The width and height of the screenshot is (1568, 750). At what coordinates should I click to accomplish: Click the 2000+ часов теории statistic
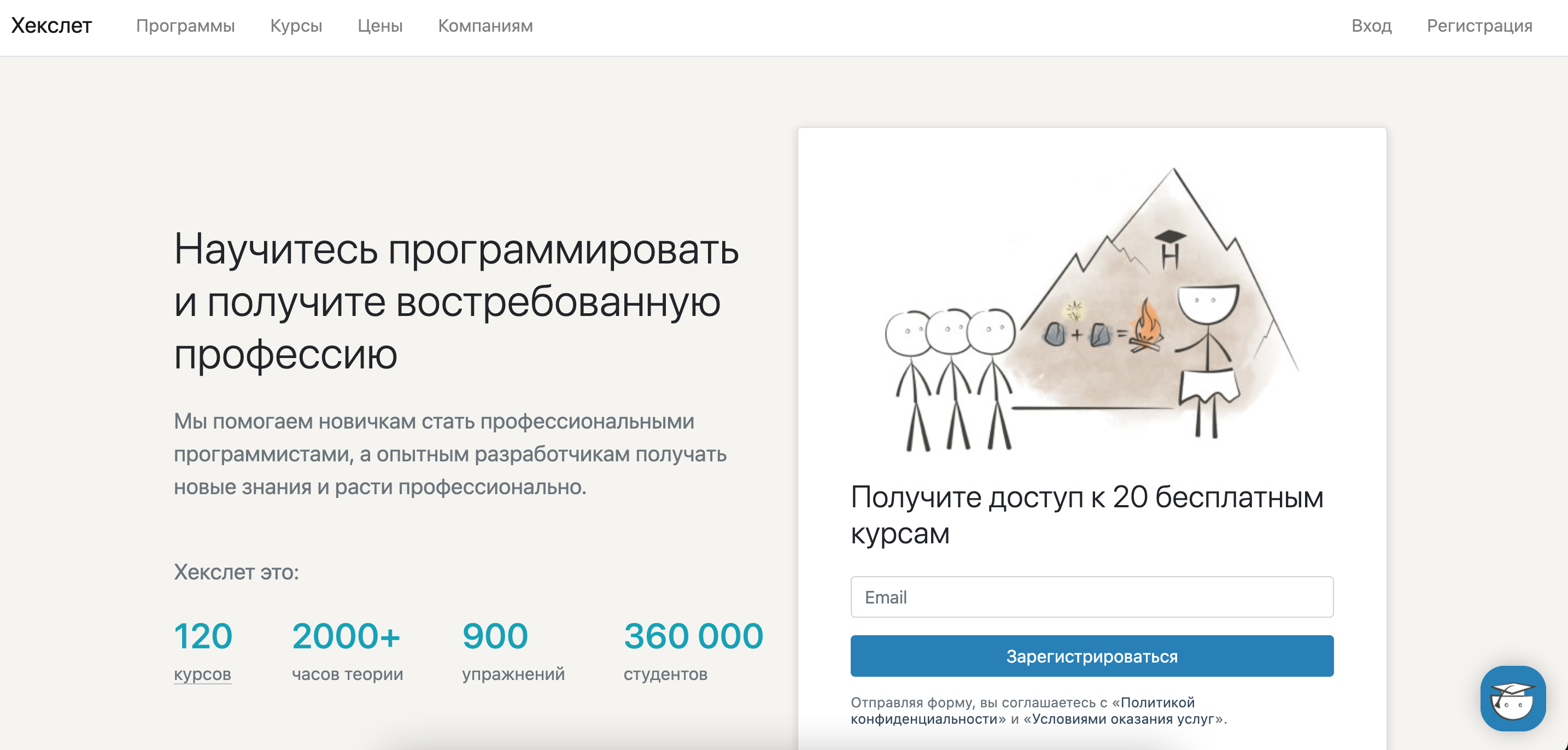click(x=346, y=637)
